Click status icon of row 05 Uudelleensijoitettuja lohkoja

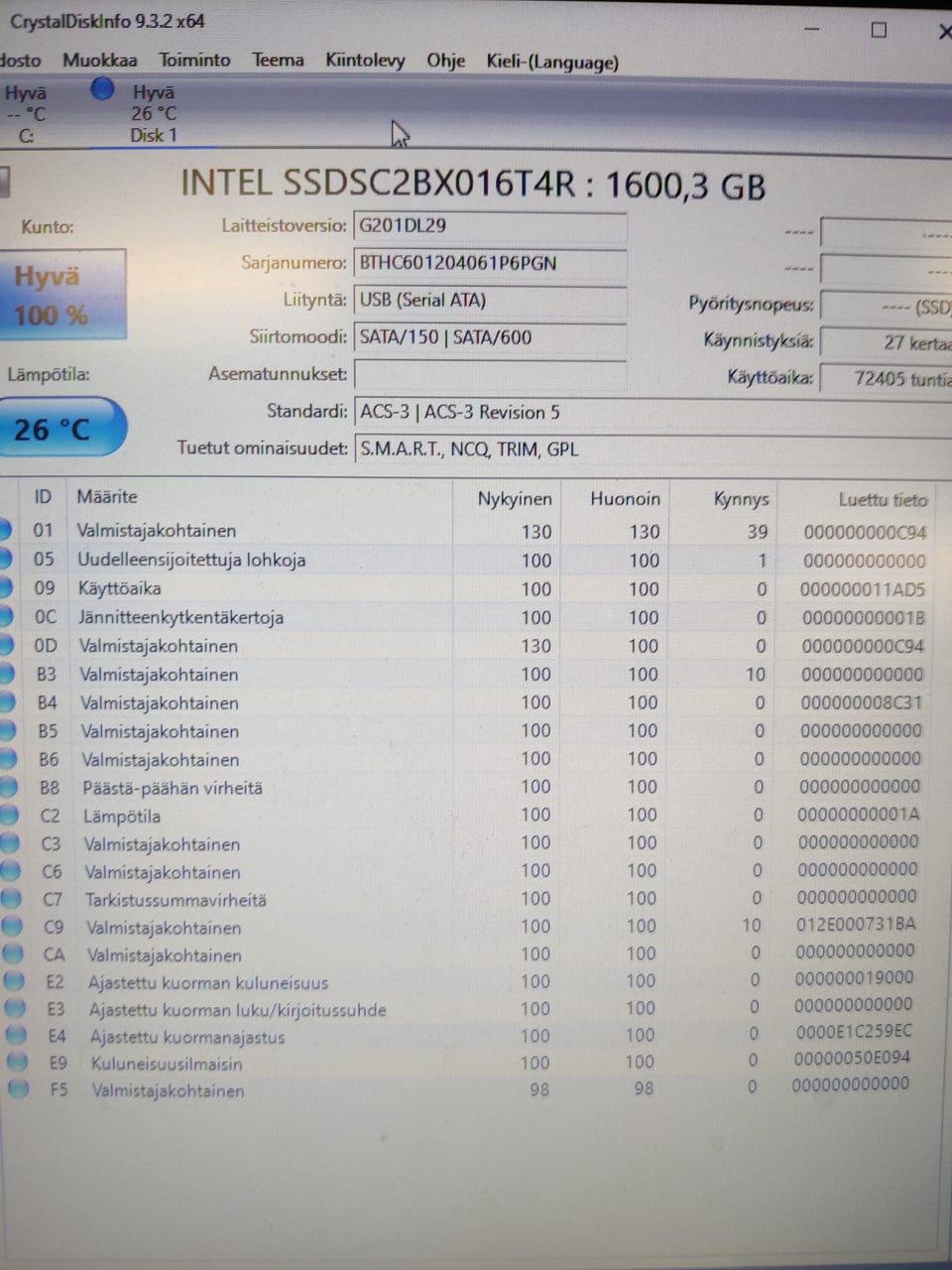pyautogui.click(x=4, y=559)
